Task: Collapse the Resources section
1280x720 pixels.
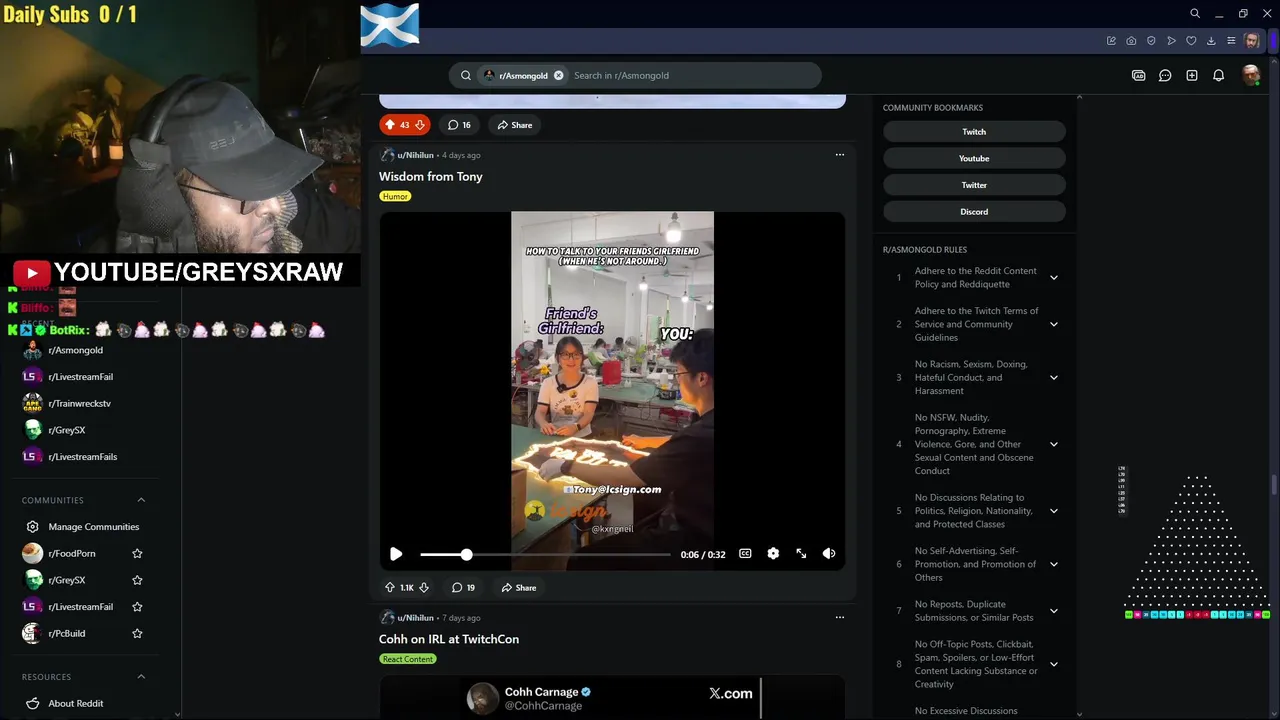Action: pyautogui.click(x=141, y=677)
